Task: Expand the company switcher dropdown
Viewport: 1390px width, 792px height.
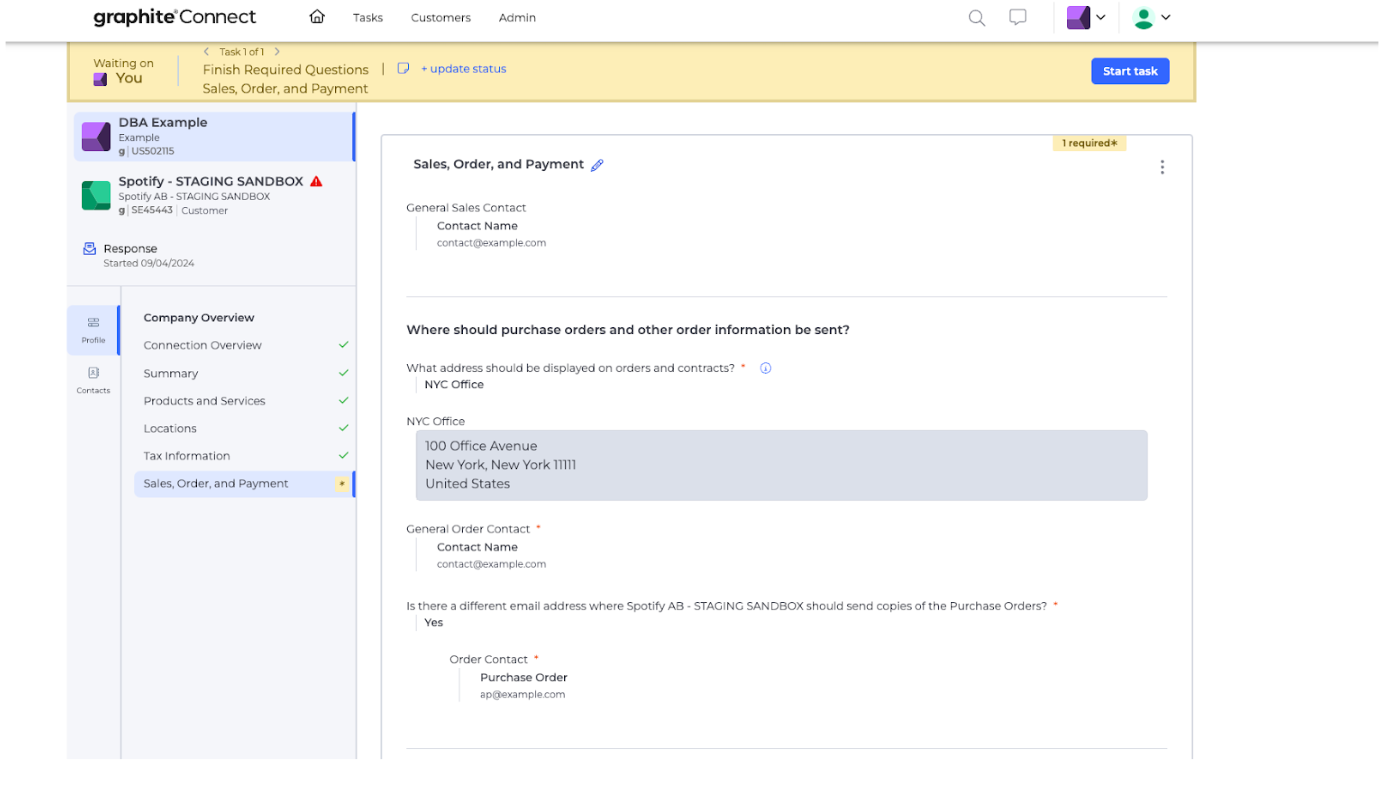Action: [1086, 18]
